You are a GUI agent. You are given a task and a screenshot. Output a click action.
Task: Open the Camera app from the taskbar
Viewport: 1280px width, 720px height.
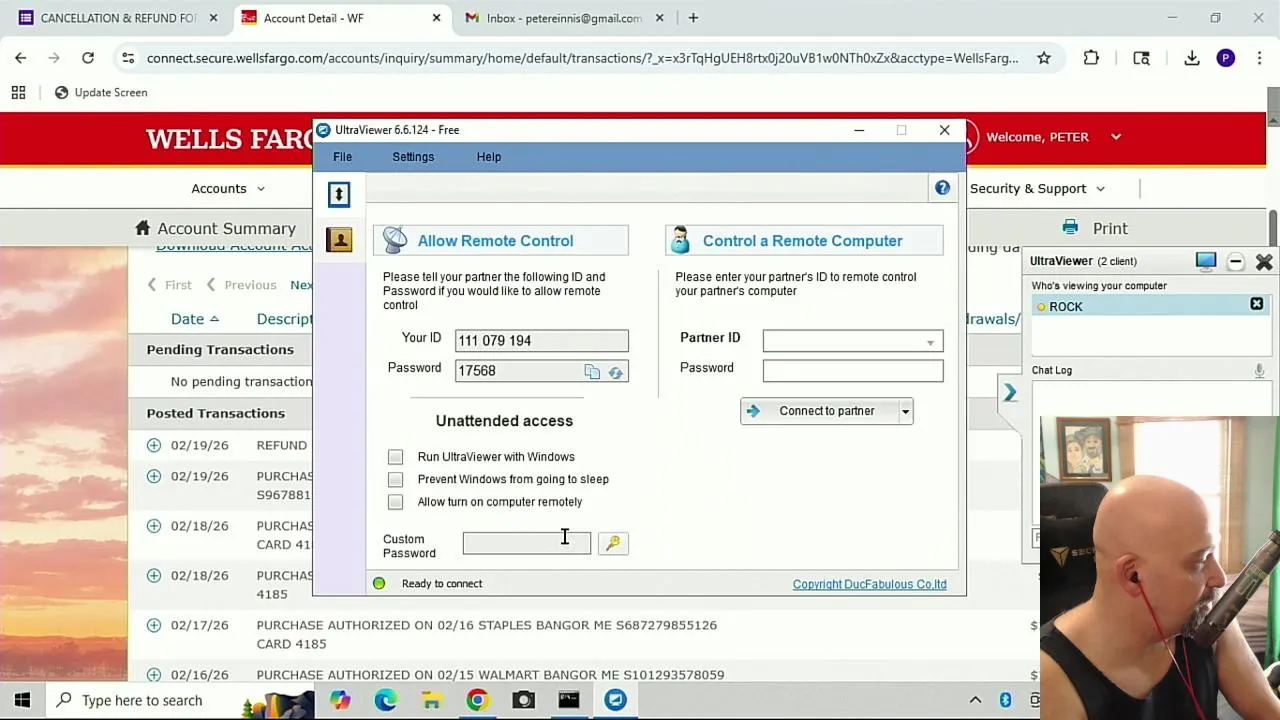[x=523, y=700]
